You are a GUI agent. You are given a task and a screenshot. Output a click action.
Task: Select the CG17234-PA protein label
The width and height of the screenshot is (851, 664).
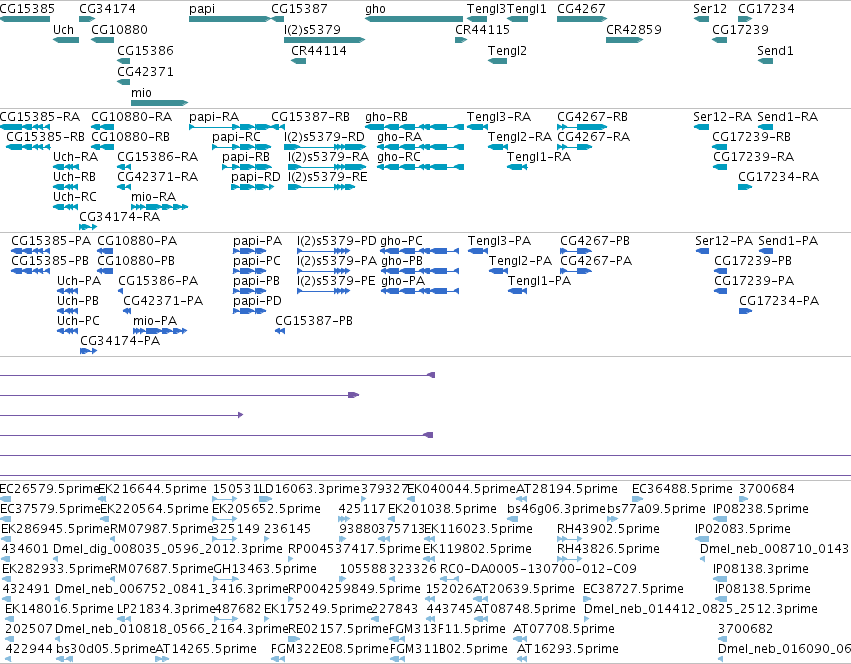tap(779, 301)
